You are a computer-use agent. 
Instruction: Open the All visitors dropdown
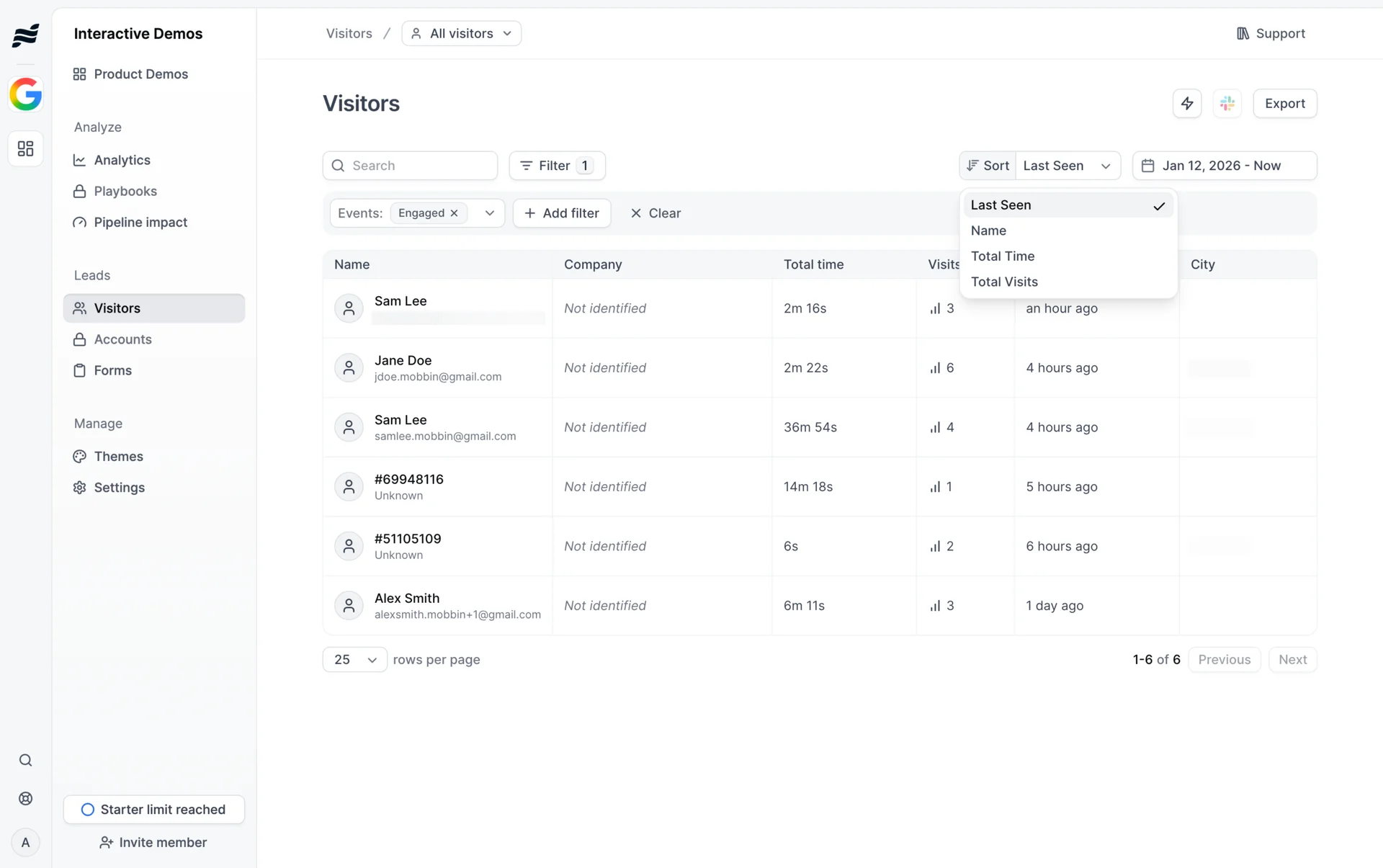(x=461, y=34)
